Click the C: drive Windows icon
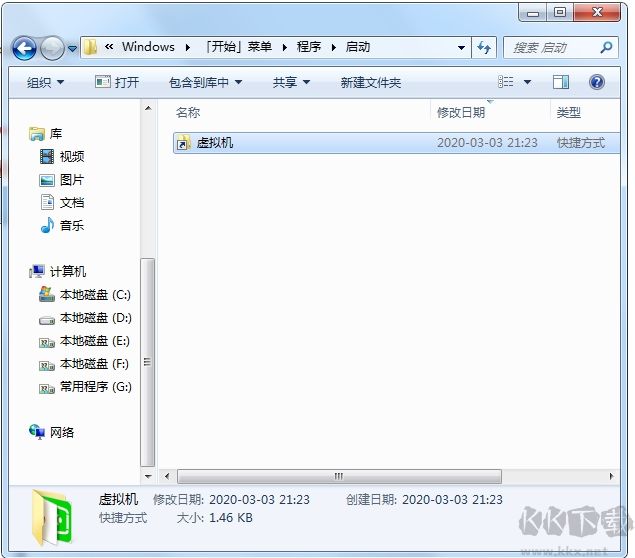 click(47, 294)
